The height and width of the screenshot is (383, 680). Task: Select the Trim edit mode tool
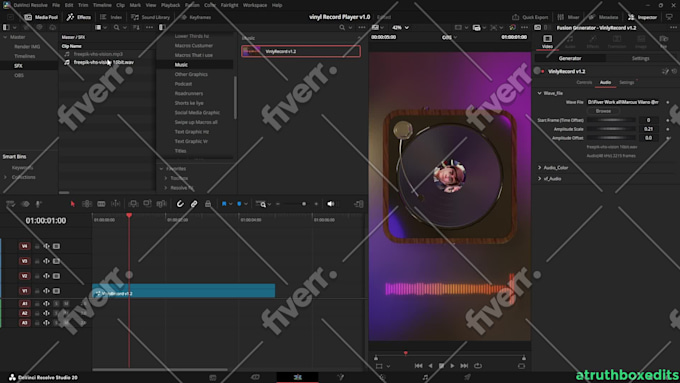[x=87, y=204]
